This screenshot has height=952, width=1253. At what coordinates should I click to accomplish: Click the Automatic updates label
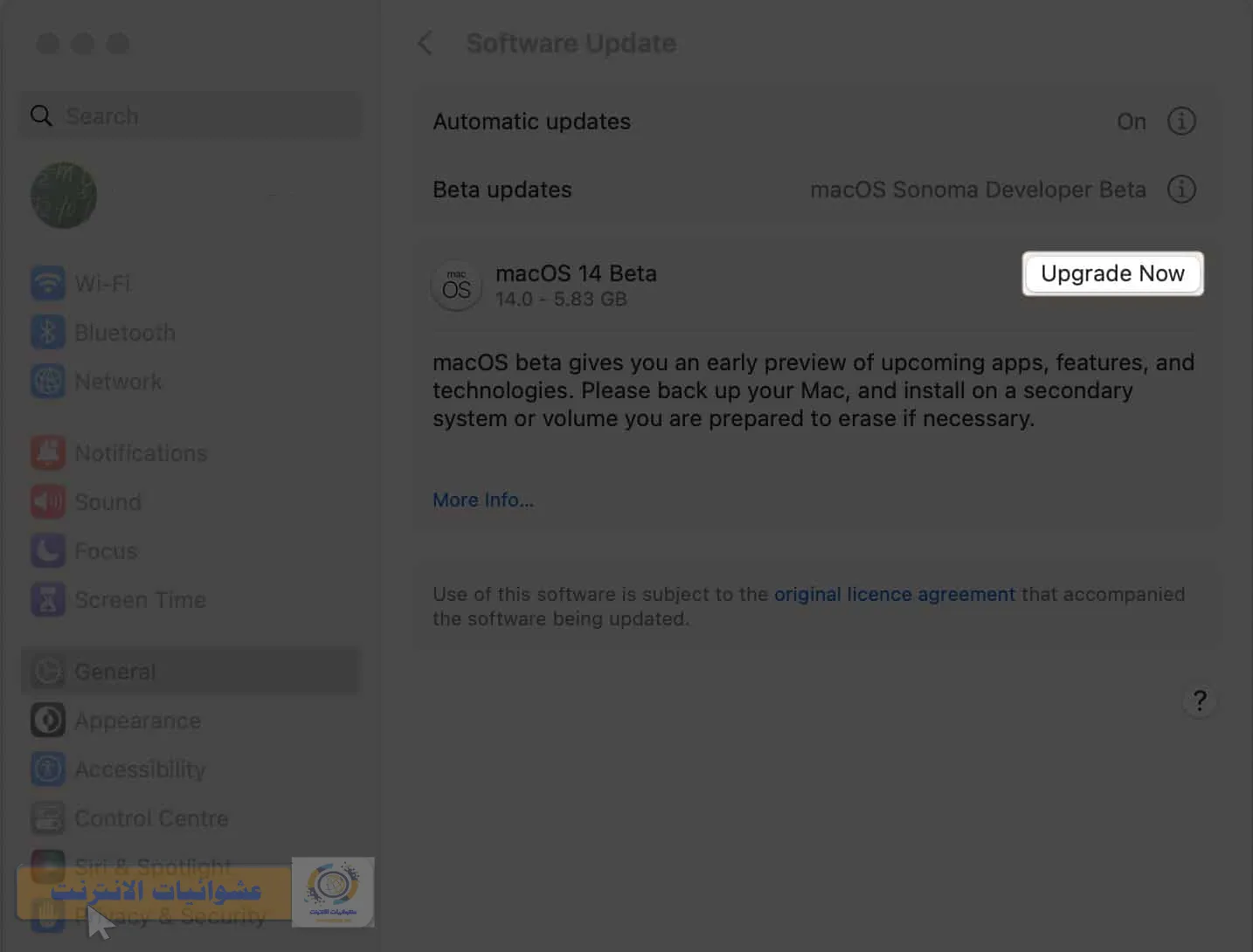click(x=531, y=121)
